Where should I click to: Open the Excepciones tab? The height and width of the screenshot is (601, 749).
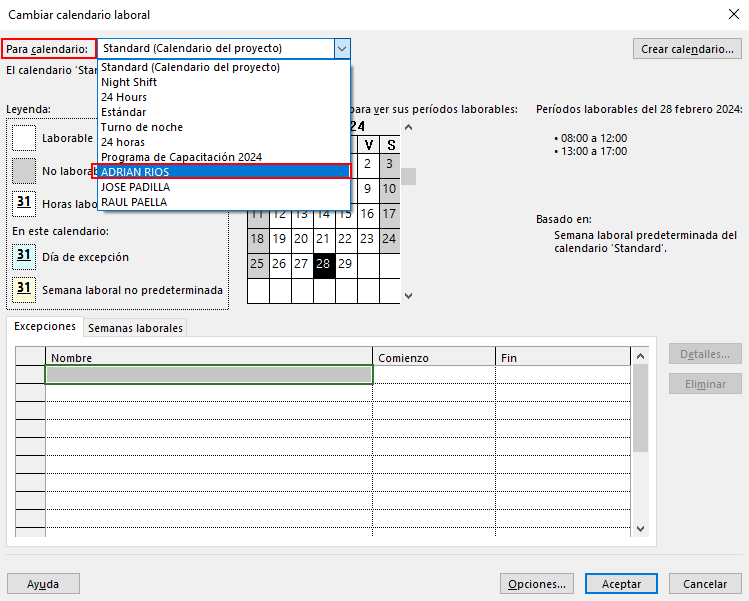pos(45,327)
